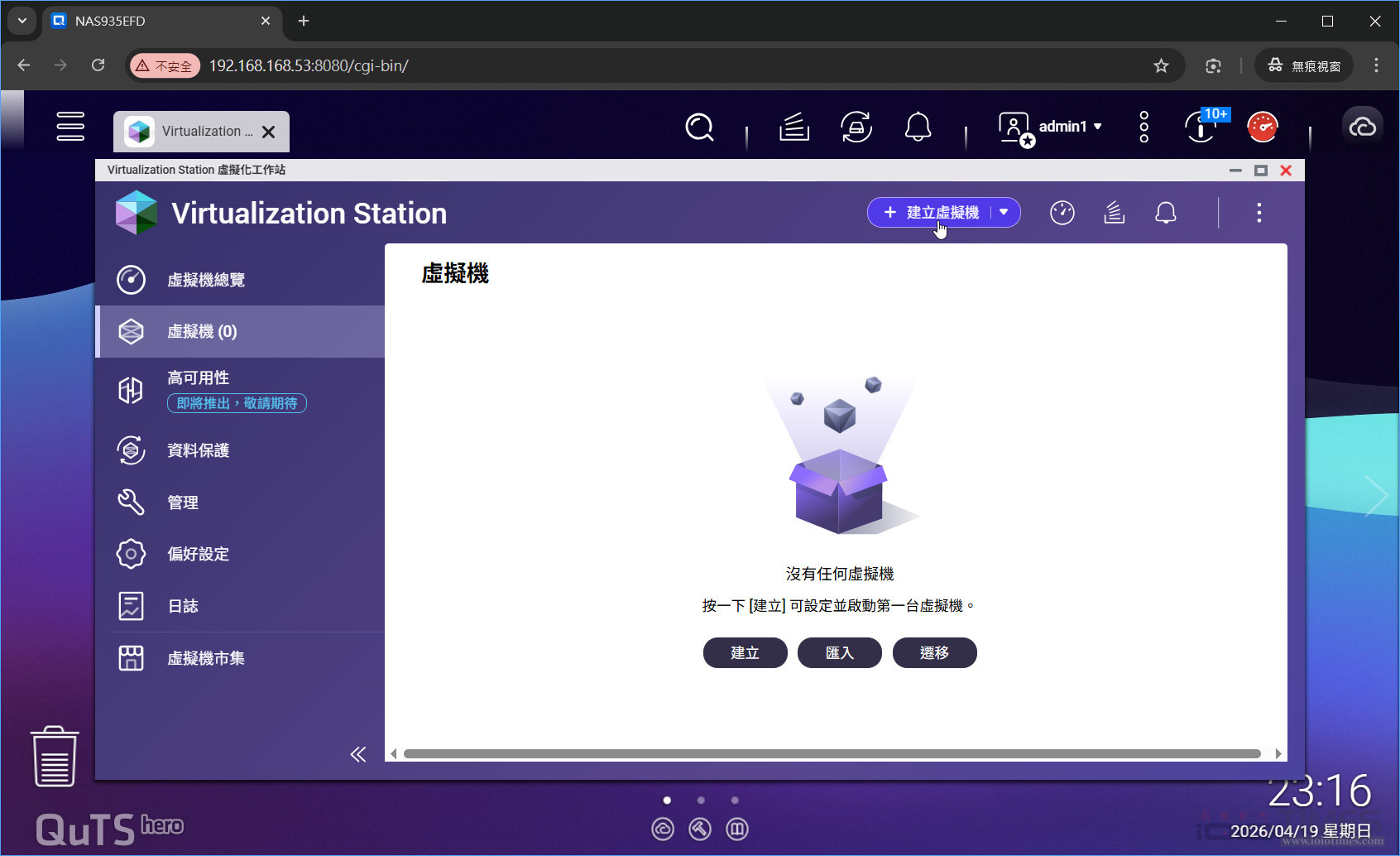Open dropdown arrow next to 建立虛擬機
The image size is (1400, 856).
[1004, 212]
